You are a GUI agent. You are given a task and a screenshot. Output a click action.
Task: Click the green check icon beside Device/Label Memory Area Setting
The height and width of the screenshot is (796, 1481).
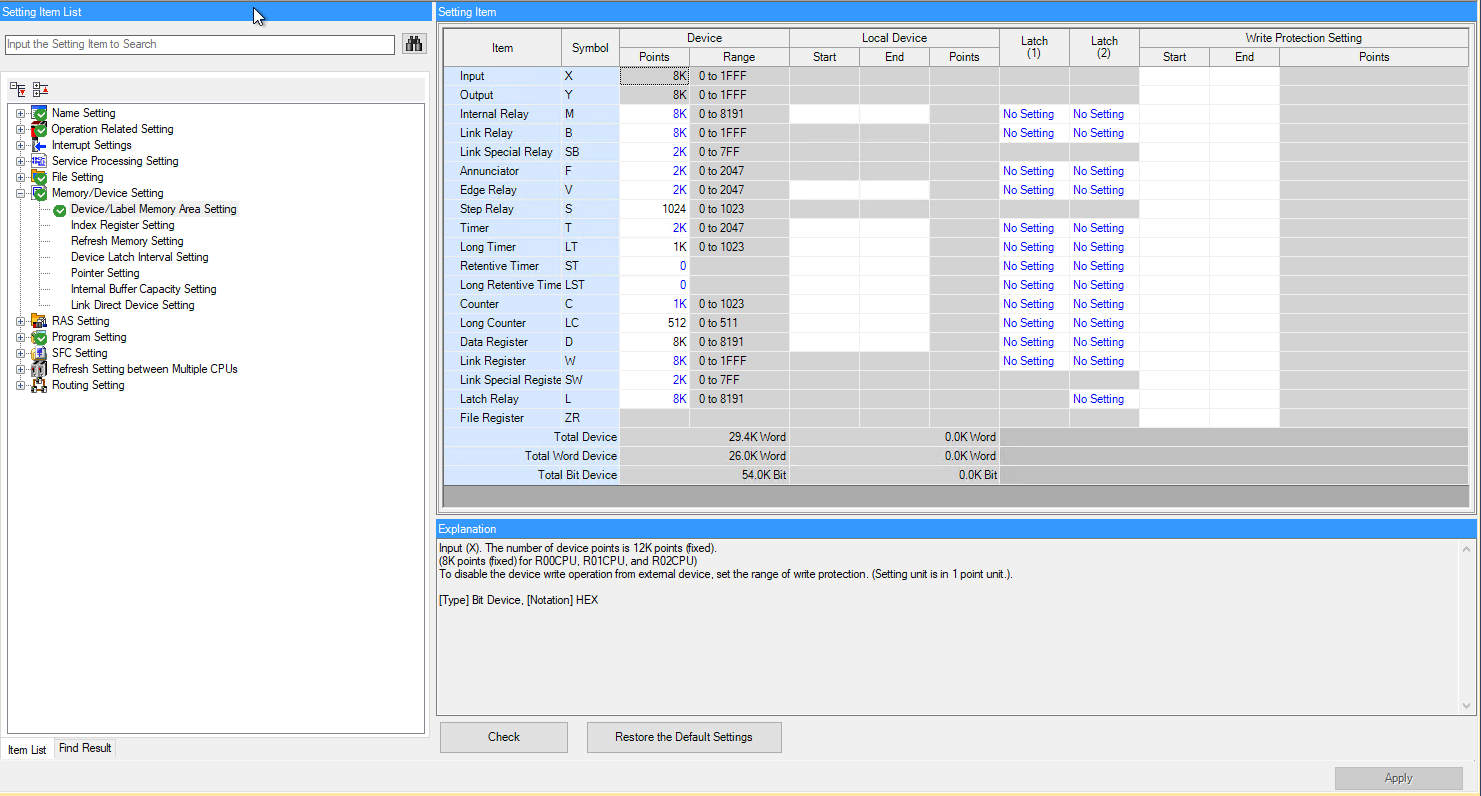point(60,210)
